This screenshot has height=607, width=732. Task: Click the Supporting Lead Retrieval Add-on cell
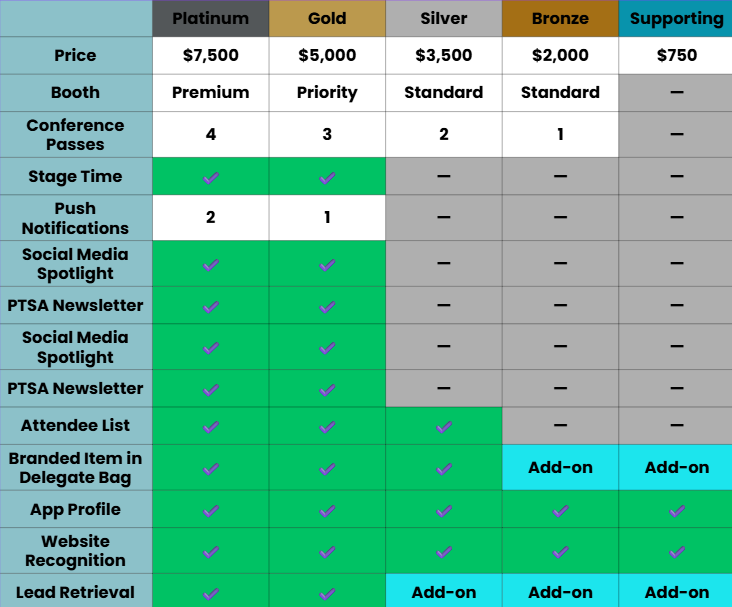coord(676,592)
